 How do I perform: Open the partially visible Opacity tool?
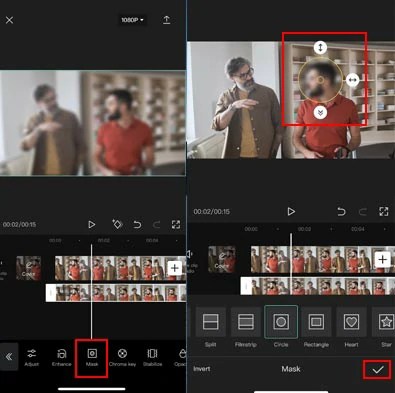click(x=180, y=358)
